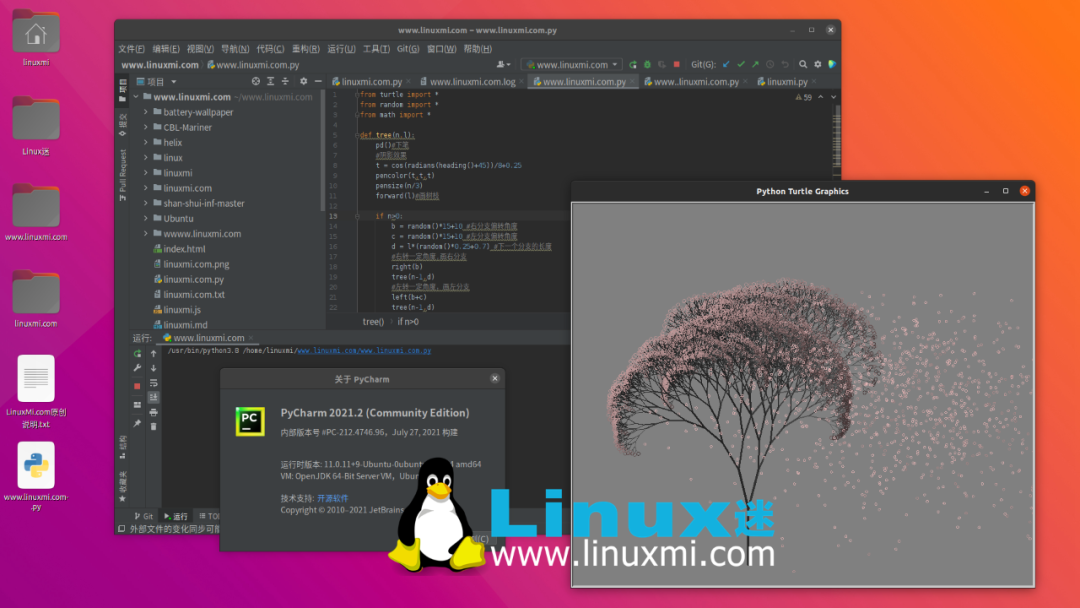Viewport: 1080px width, 608px height.
Task: Toggle scroll-to-end in run console
Action: [x=154, y=397]
